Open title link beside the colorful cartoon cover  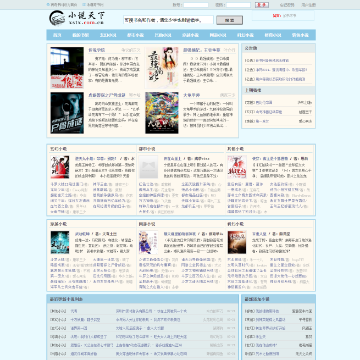[191, 95]
